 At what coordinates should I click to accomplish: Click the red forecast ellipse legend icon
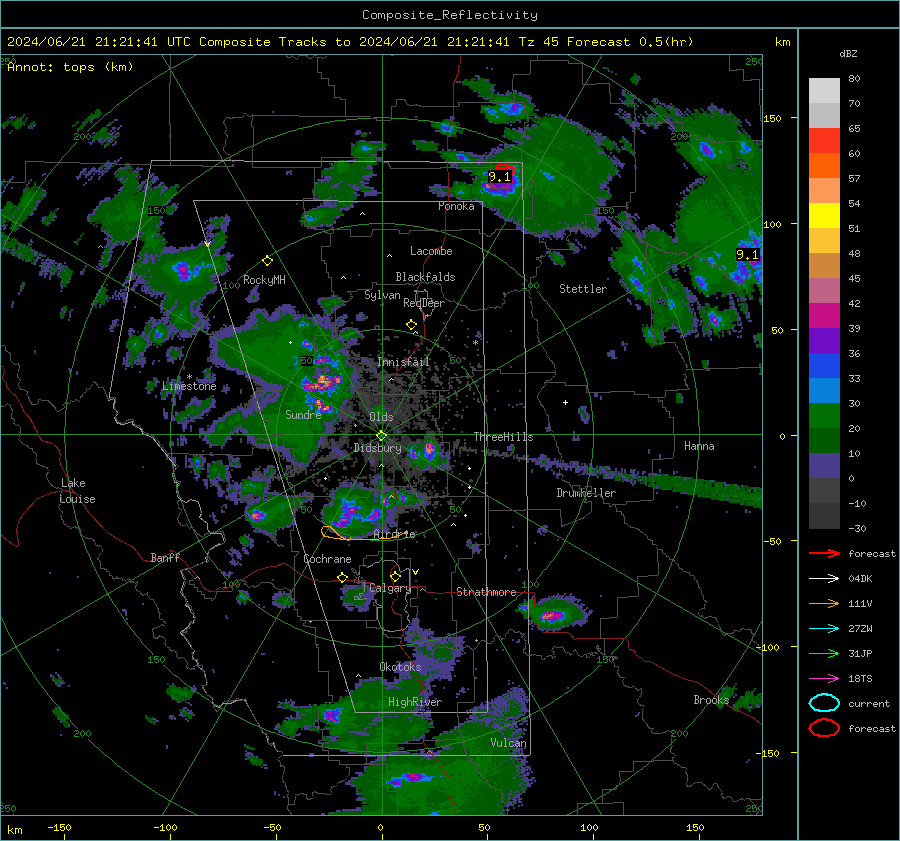click(x=824, y=728)
